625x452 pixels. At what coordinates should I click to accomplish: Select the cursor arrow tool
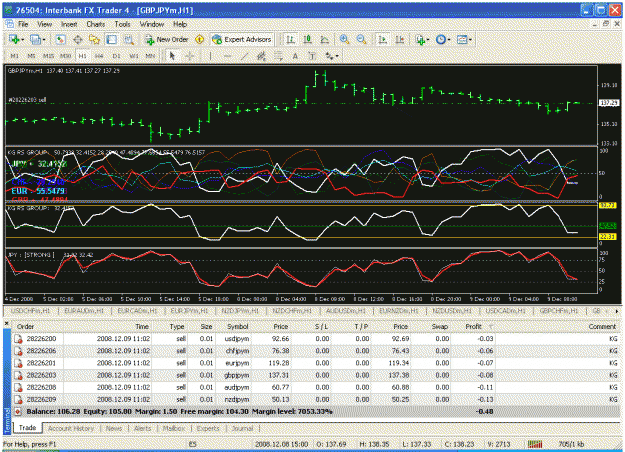click(172, 56)
